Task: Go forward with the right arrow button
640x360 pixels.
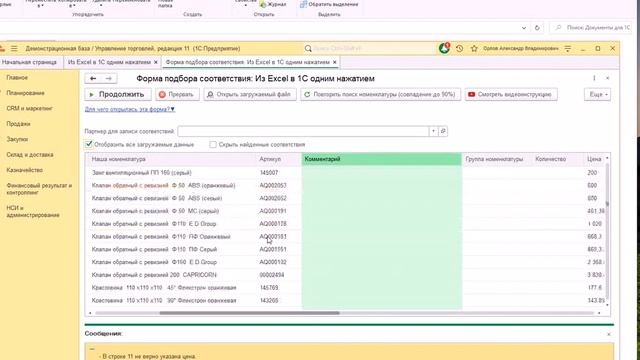Action: click(x=109, y=78)
